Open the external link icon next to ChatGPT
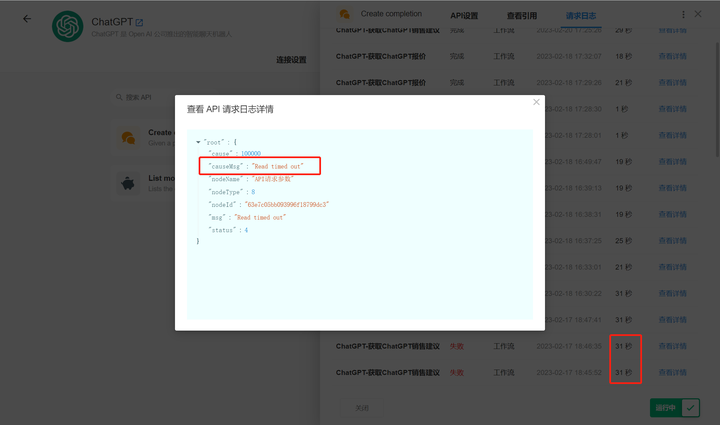This screenshot has height=425, width=720. pos(140,22)
